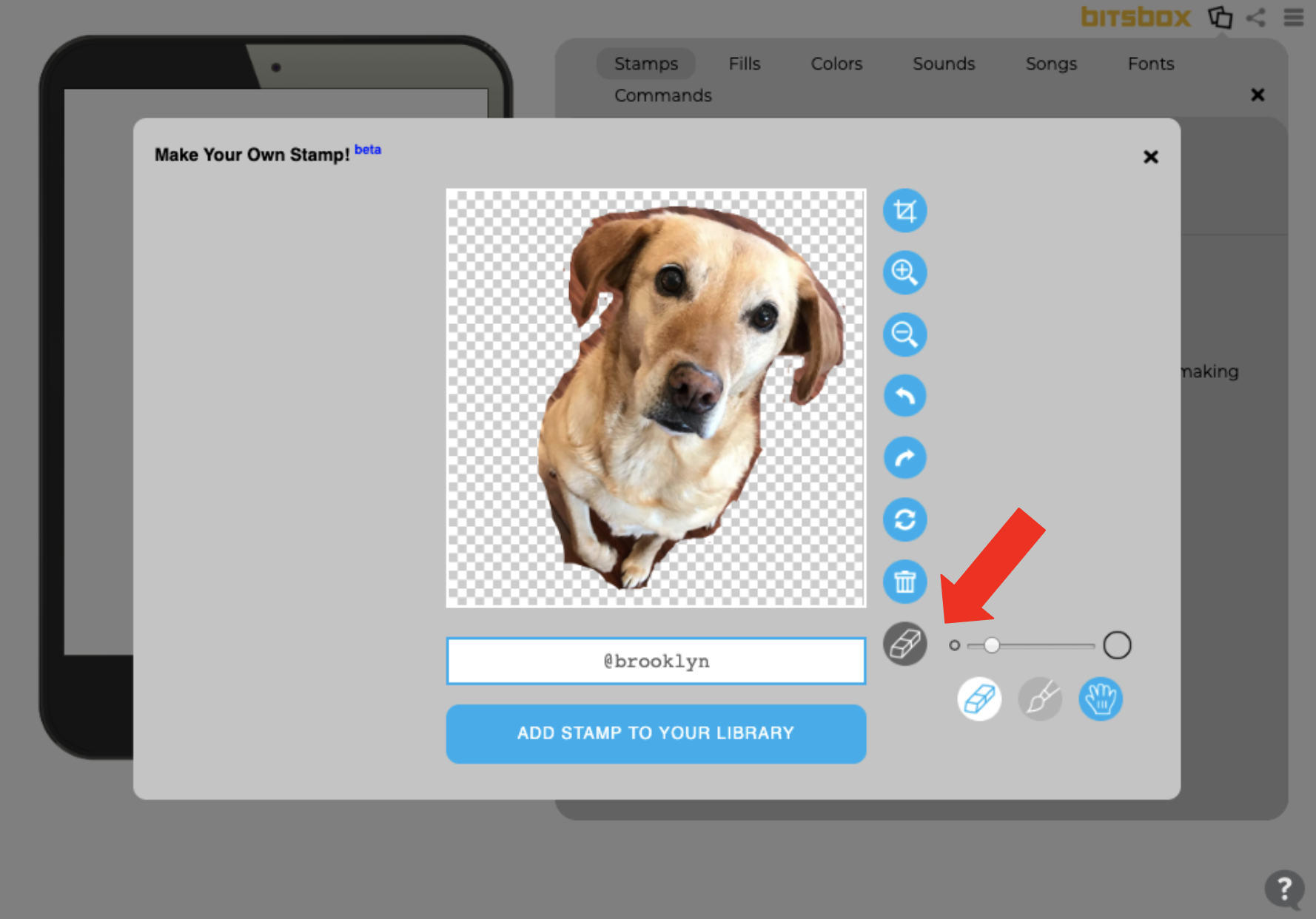The height and width of the screenshot is (919, 1316).
Task: Zoom in on the stamp image
Action: (904, 273)
